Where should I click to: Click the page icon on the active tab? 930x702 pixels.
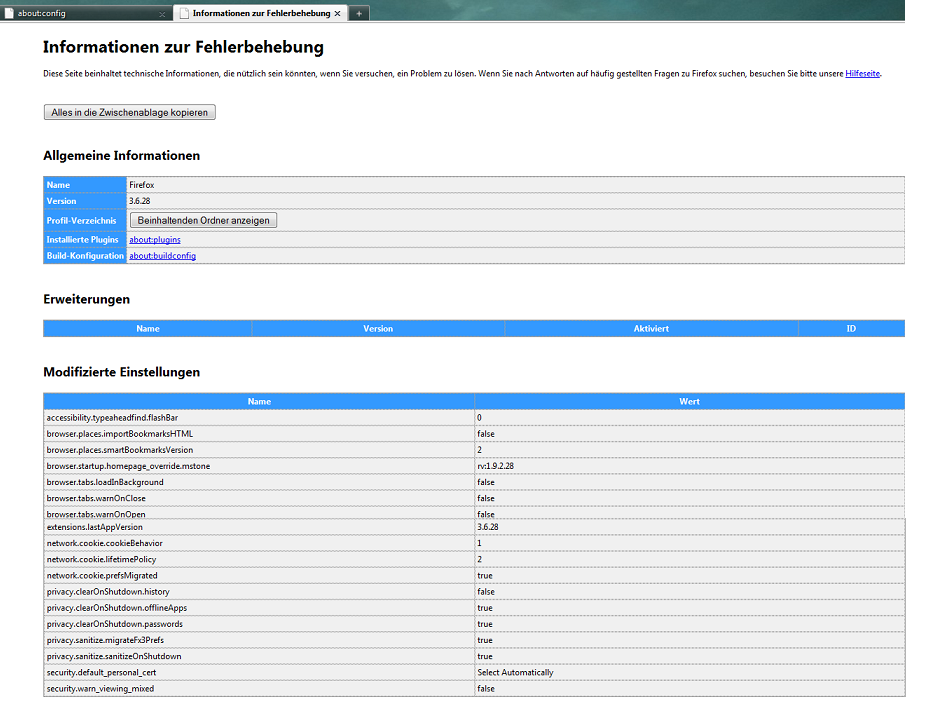184,13
